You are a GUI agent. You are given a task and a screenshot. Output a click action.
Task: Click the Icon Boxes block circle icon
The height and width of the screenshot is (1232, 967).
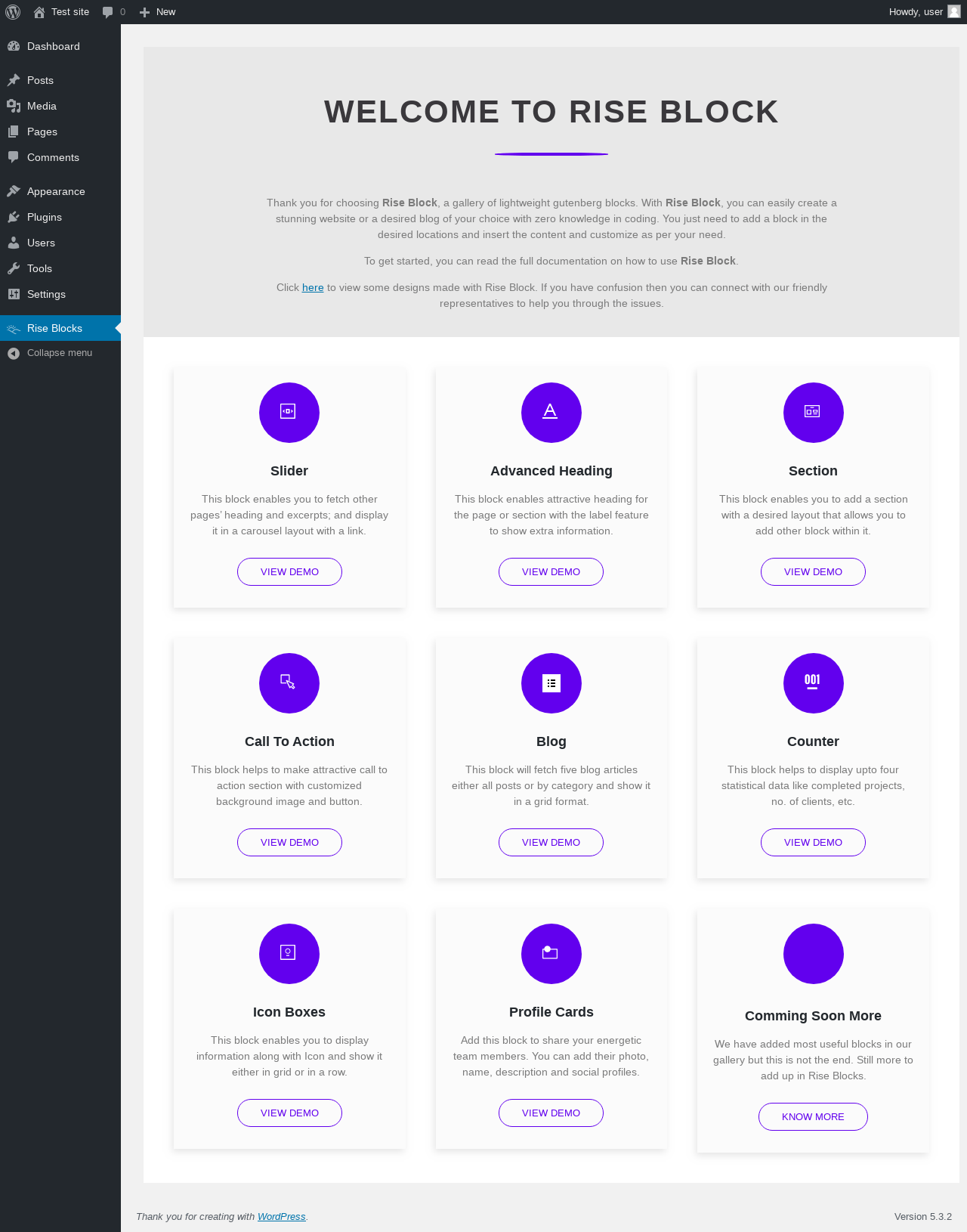[x=289, y=954]
